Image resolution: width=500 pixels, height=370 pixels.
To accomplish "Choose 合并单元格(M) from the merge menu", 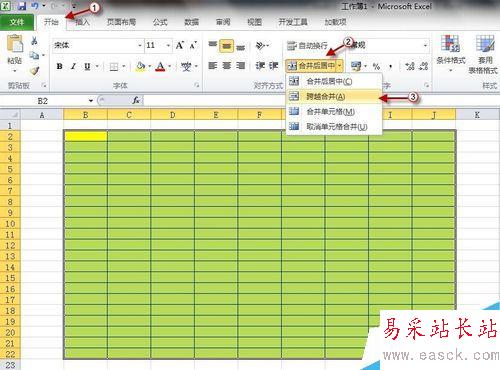I will 334,112.
